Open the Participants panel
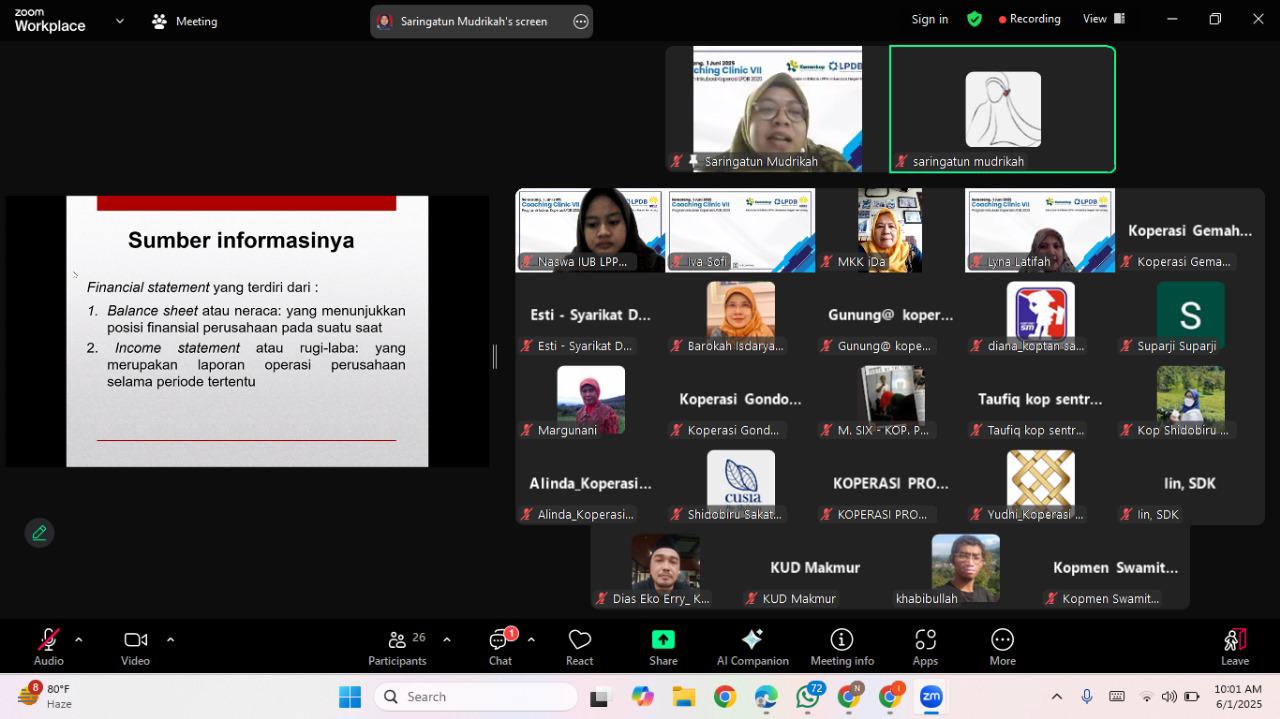Screen dimensions: 1280x719 (397, 647)
